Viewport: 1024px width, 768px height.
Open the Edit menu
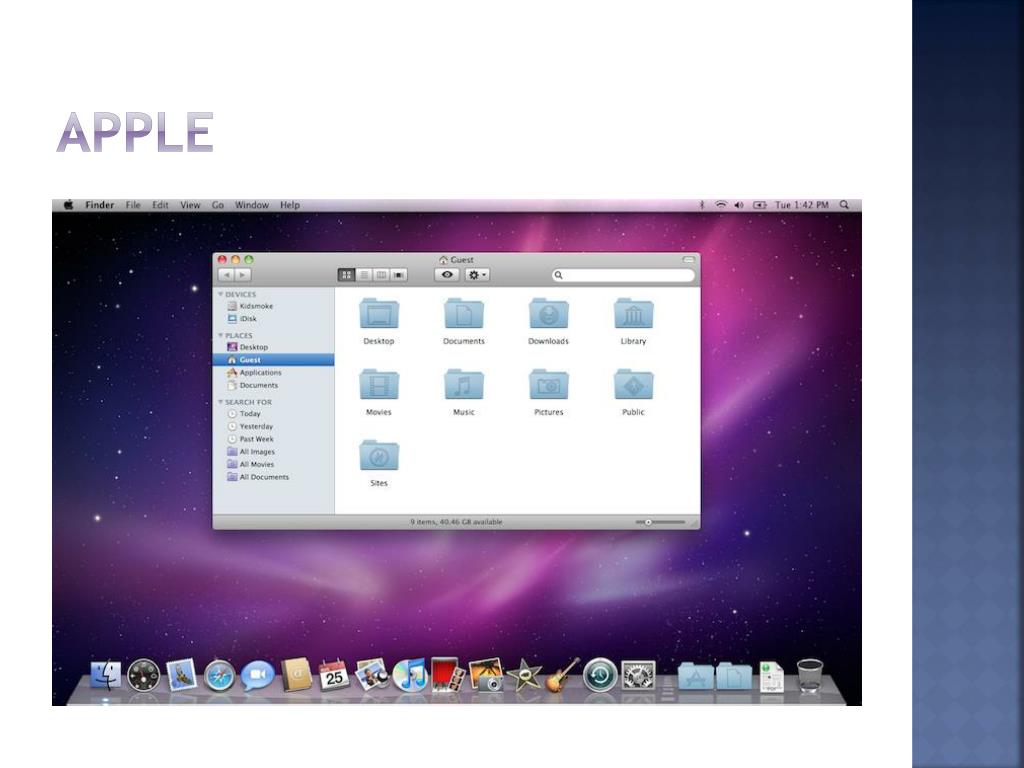(160, 205)
